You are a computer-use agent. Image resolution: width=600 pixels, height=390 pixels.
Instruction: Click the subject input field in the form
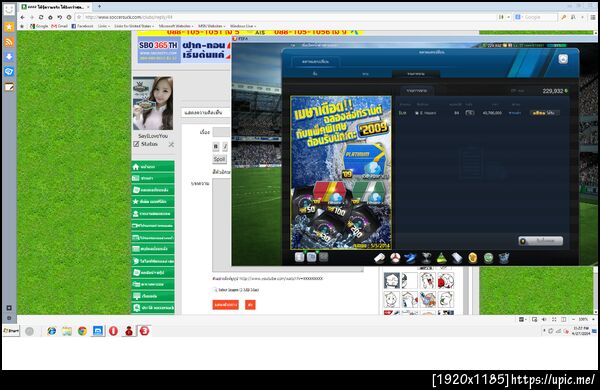pyautogui.click(x=222, y=132)
